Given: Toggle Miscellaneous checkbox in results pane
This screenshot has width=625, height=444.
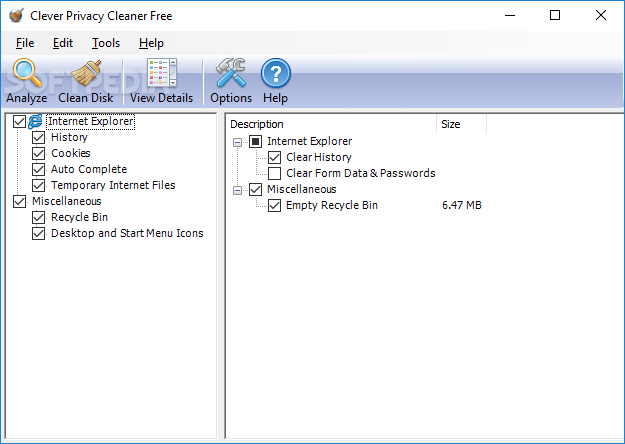Looking at the screenshot, I should [x=256, y=189].
